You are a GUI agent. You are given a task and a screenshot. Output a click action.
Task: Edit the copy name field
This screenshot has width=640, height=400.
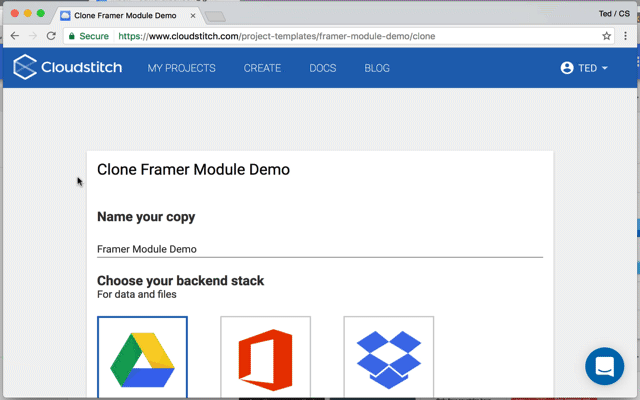click(320, 249)
